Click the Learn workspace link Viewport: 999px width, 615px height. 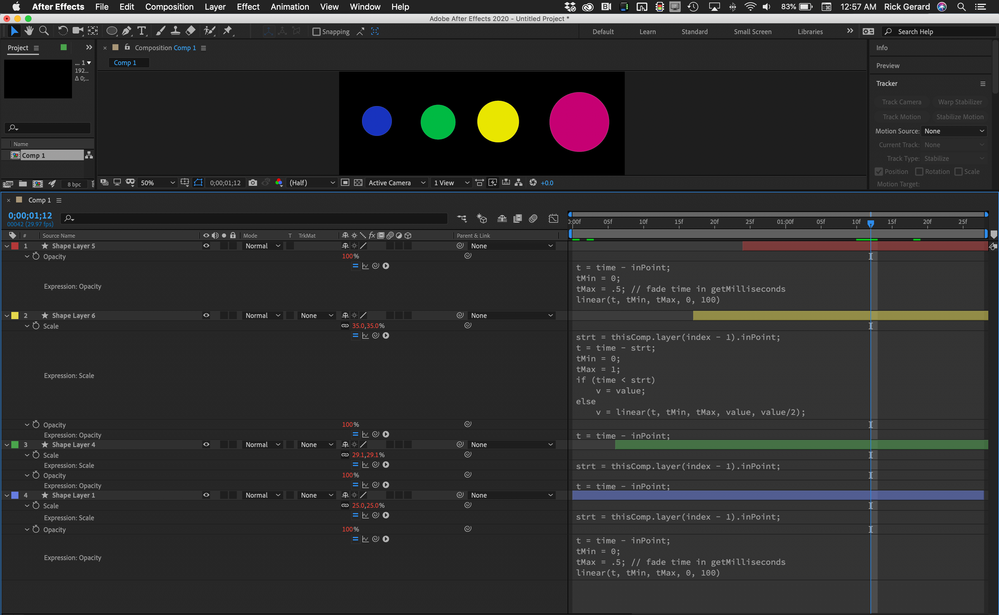(647, 32)
